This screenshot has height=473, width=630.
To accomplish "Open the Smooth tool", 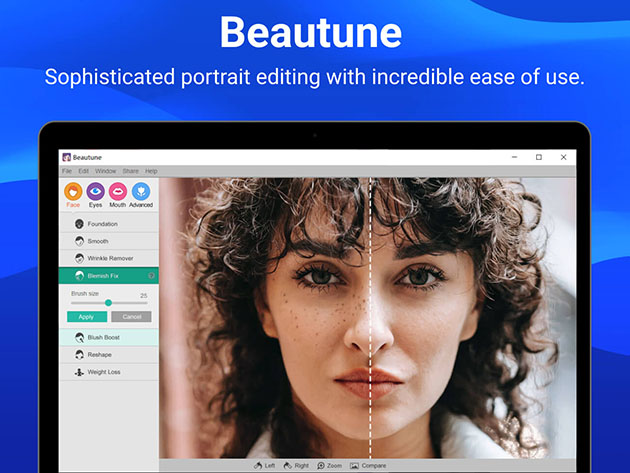I will 109,241.
